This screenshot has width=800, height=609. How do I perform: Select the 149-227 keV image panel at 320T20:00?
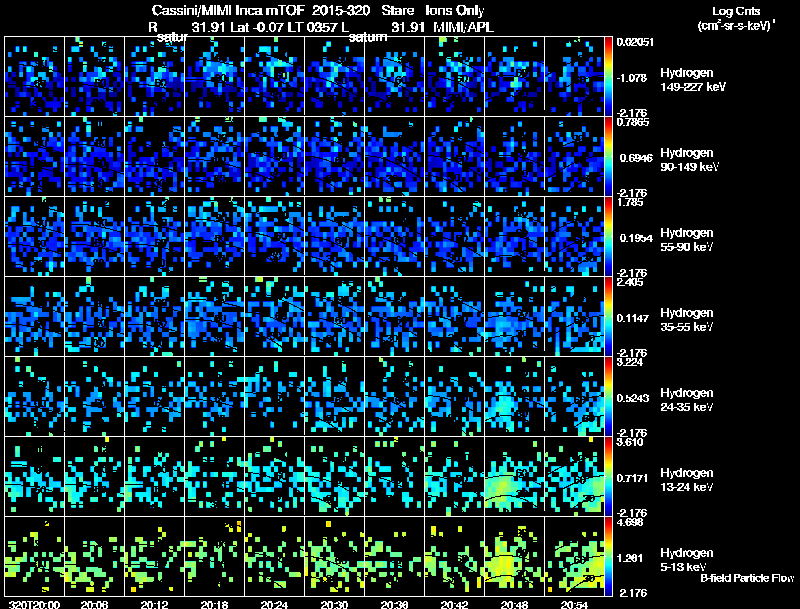[x=34, y=77]
